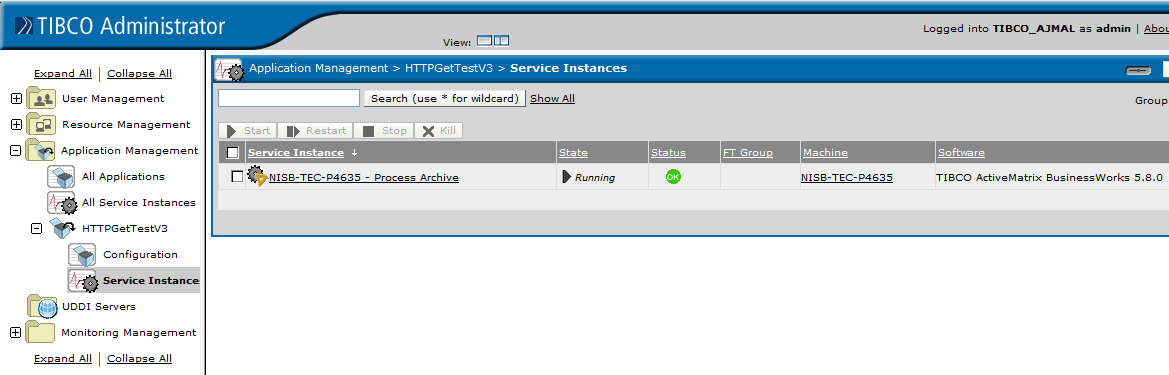The width and height of the screenshot is (1169, 375).
Task: Click the Running state text
Action: pyautogui.click(x=595, y=177)
